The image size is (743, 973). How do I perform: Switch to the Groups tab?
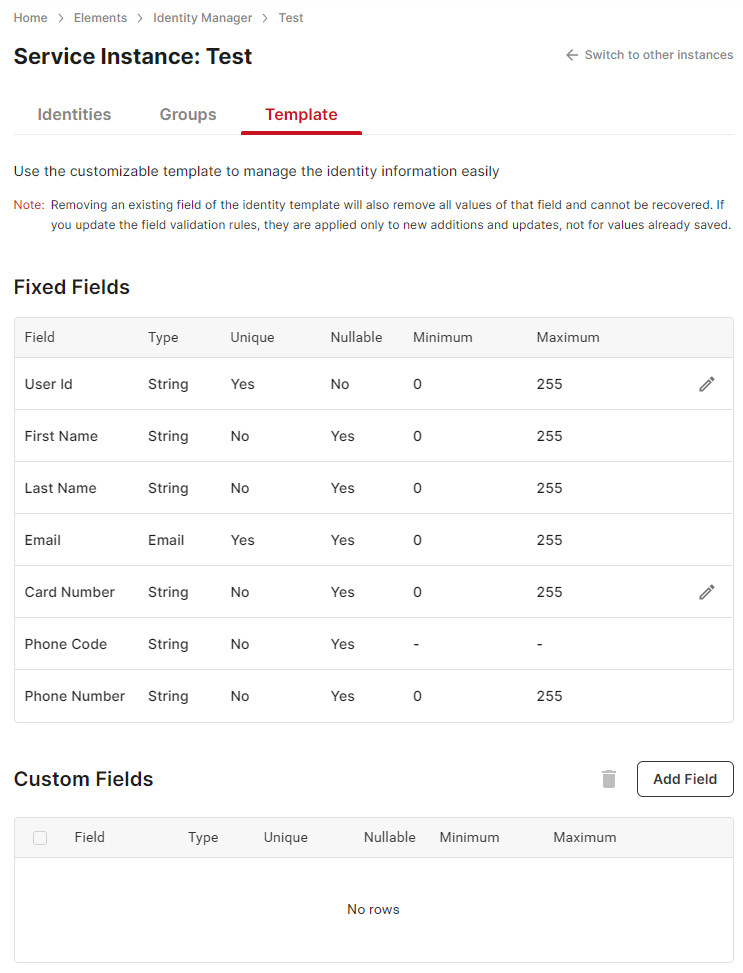pyautogui.click(x=187, y=114)
